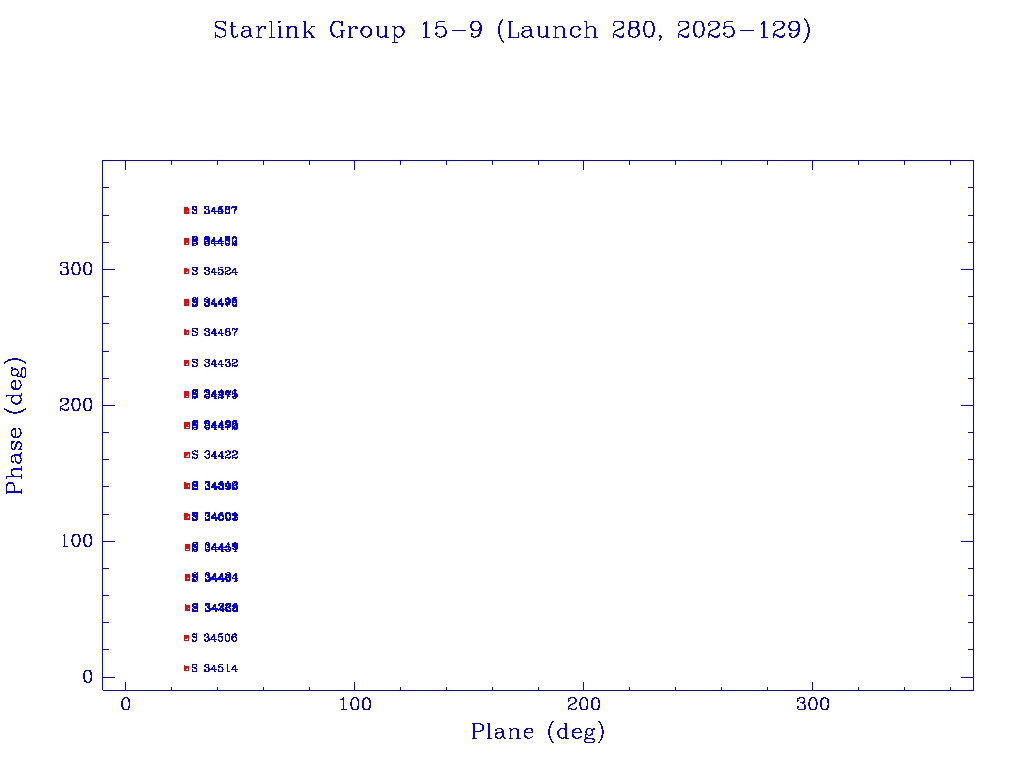Click the 'Phase (deg)' y-axis title

point(15,425)
